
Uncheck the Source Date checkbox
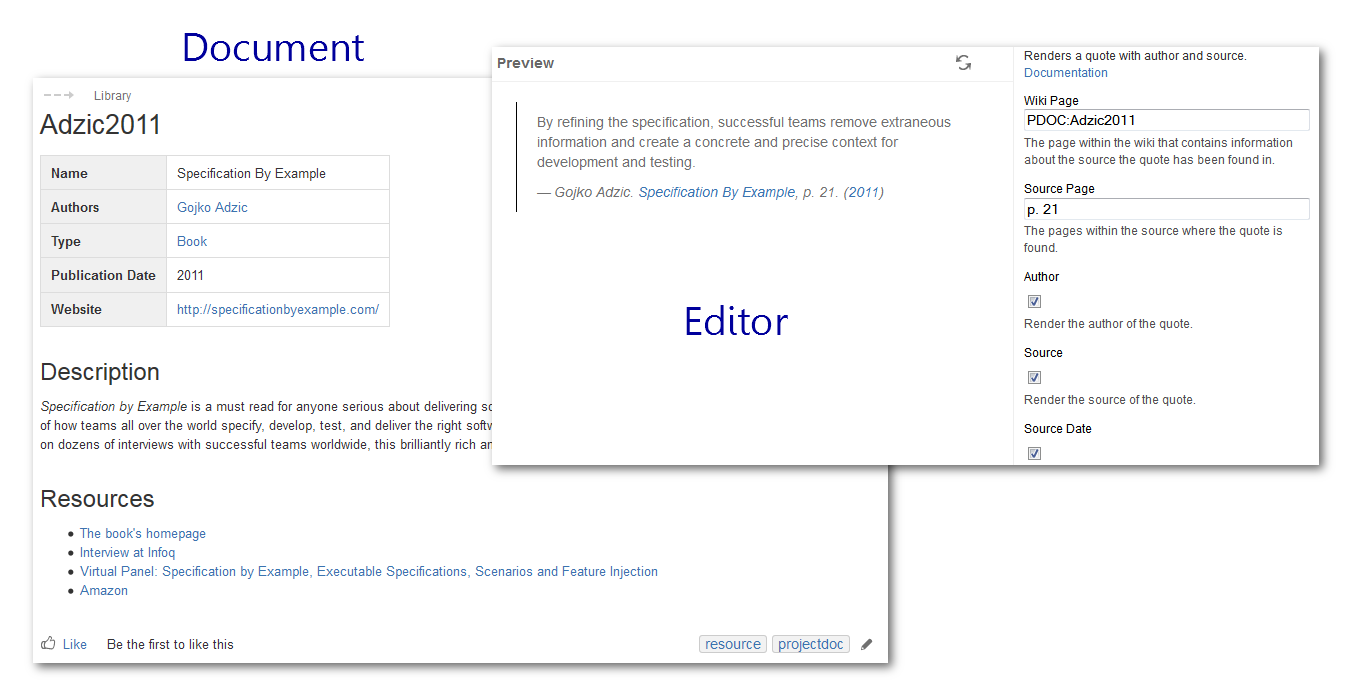click(x=1035, y=453)
